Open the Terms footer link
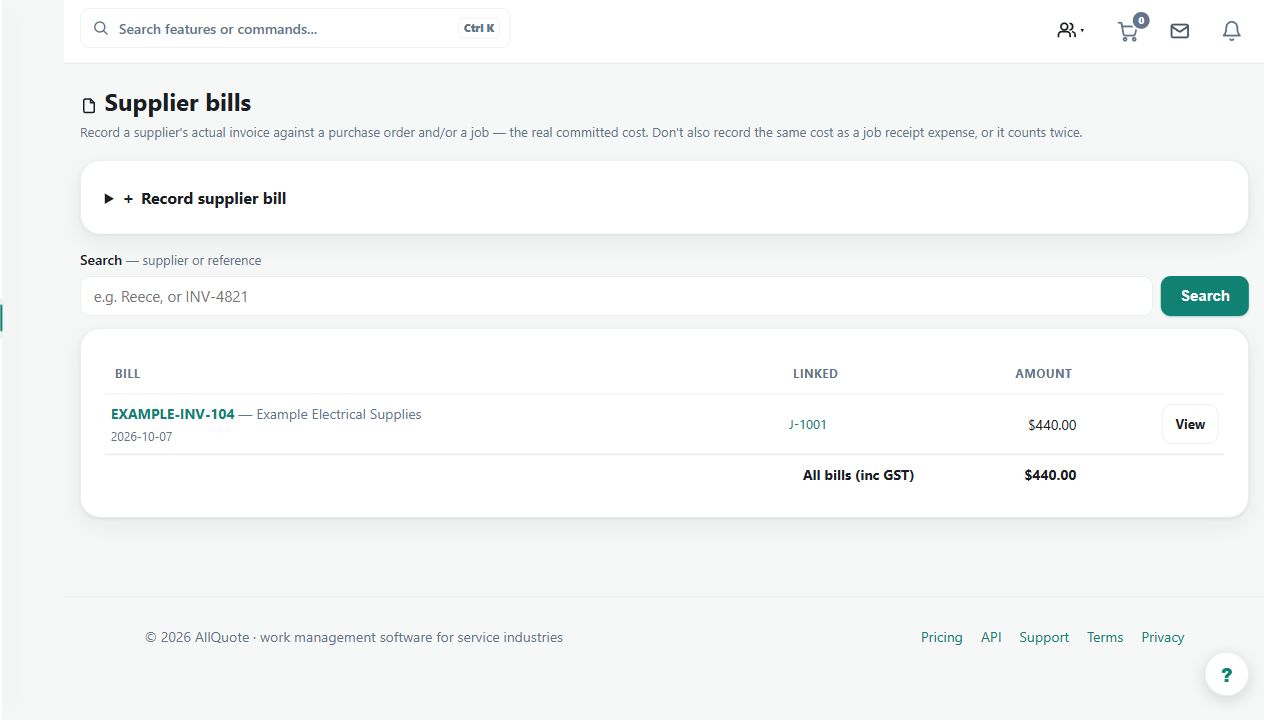Screen dimensions: 1264x720 tap(1105, 637)
